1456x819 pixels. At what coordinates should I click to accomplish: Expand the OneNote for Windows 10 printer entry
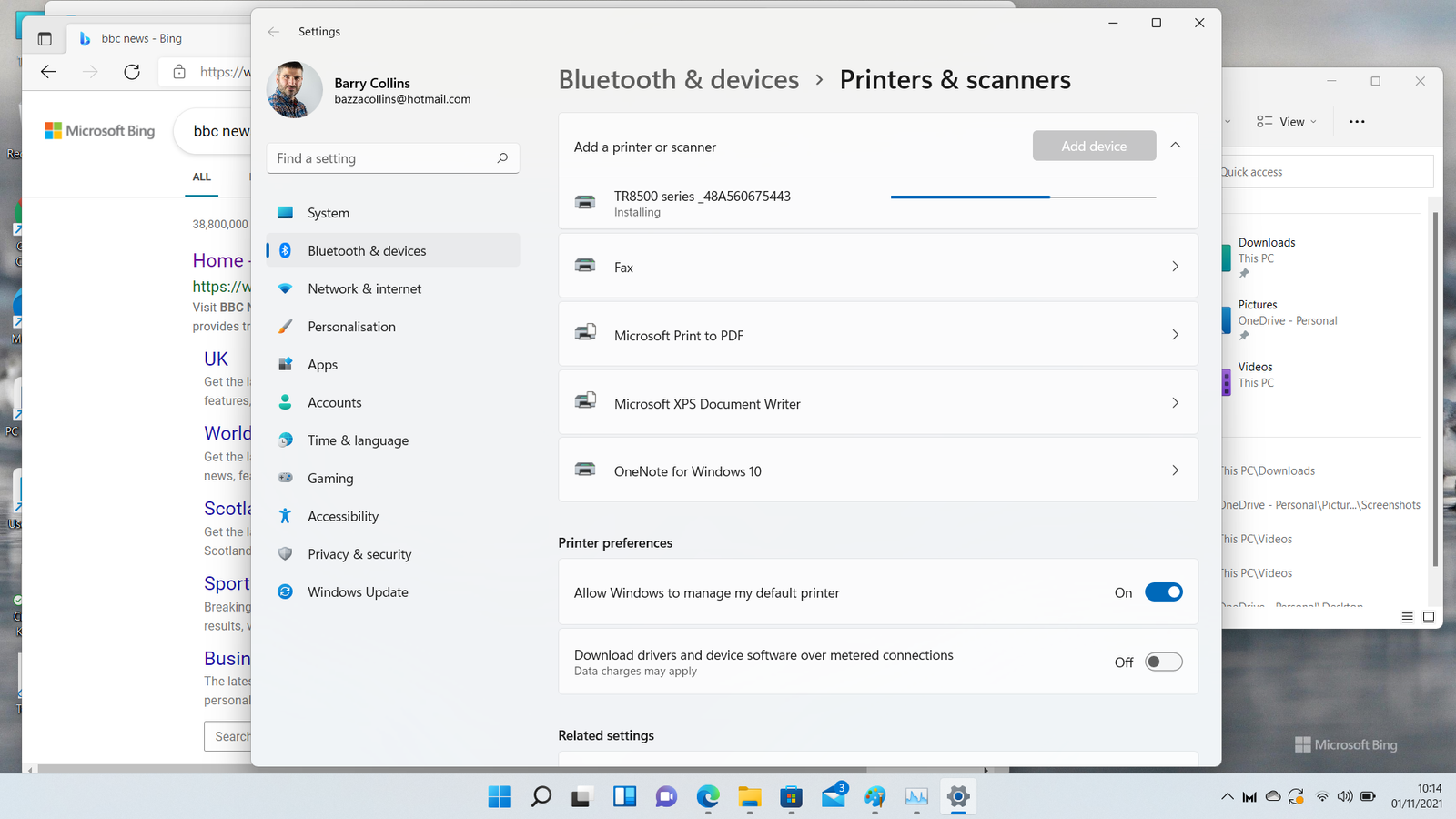[x=1175, y=470]
